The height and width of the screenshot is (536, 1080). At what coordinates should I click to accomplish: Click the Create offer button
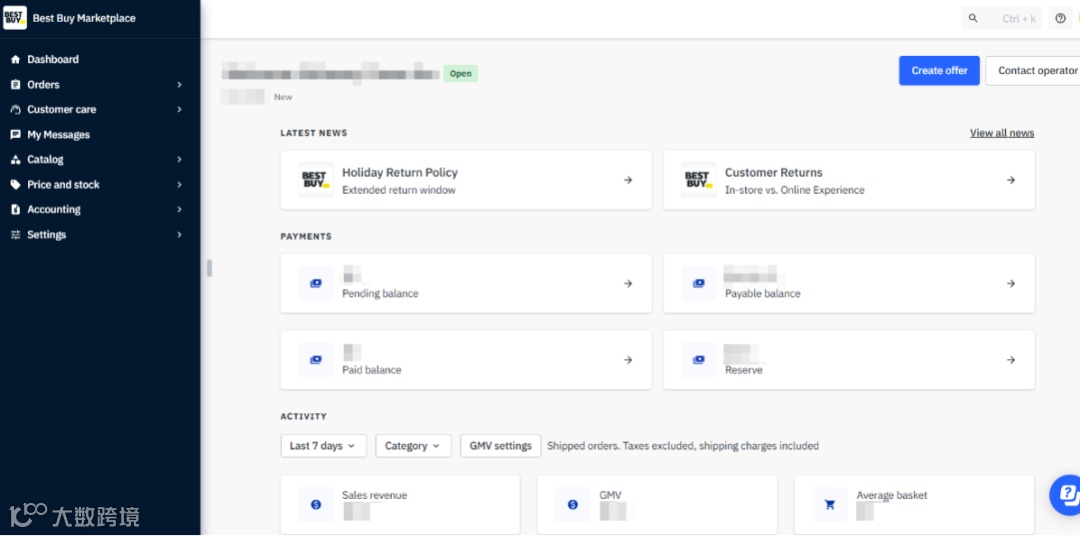coord(939,71)
